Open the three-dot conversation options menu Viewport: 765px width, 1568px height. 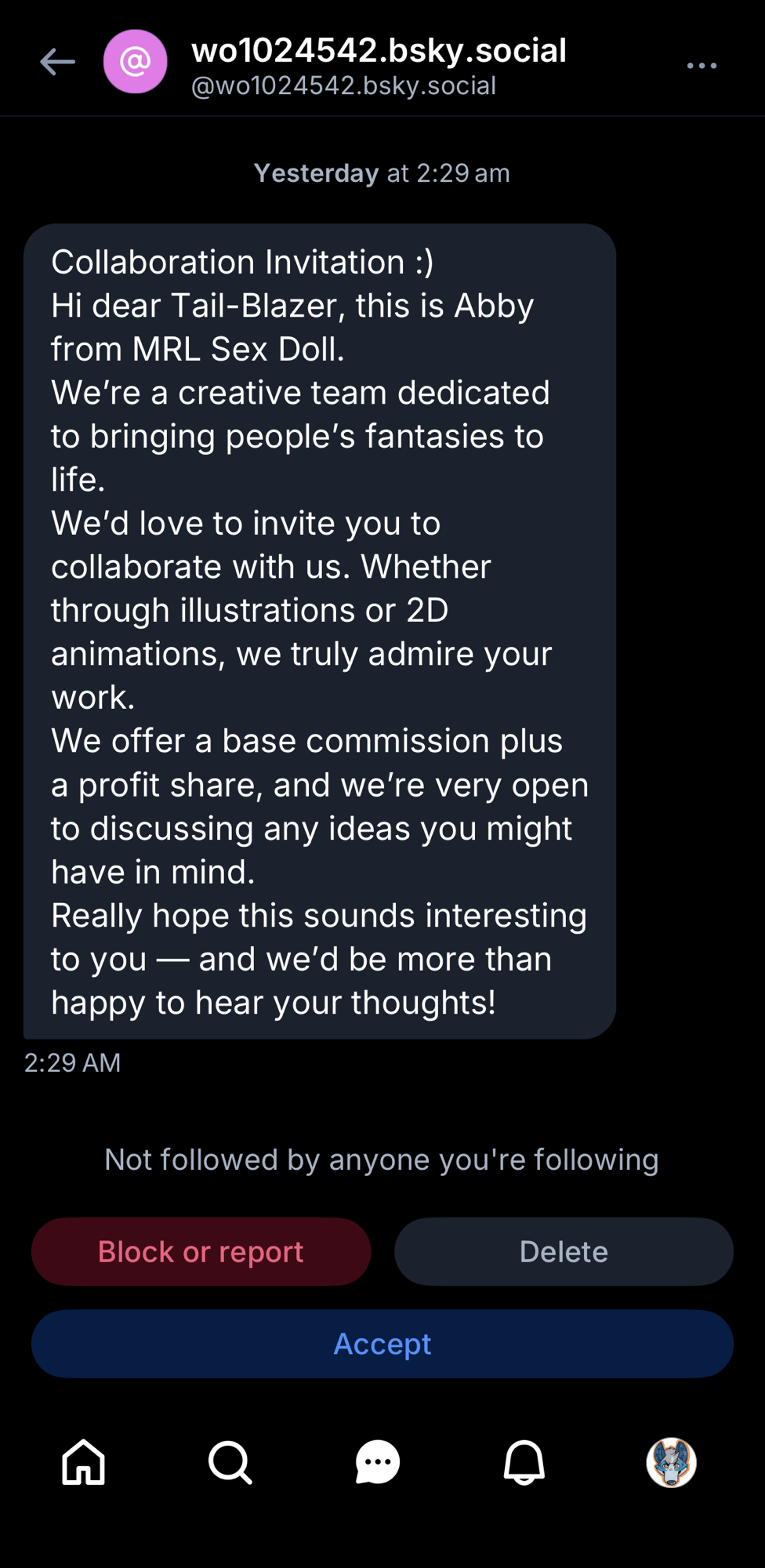pyautogui.click(x=702, y=66)
